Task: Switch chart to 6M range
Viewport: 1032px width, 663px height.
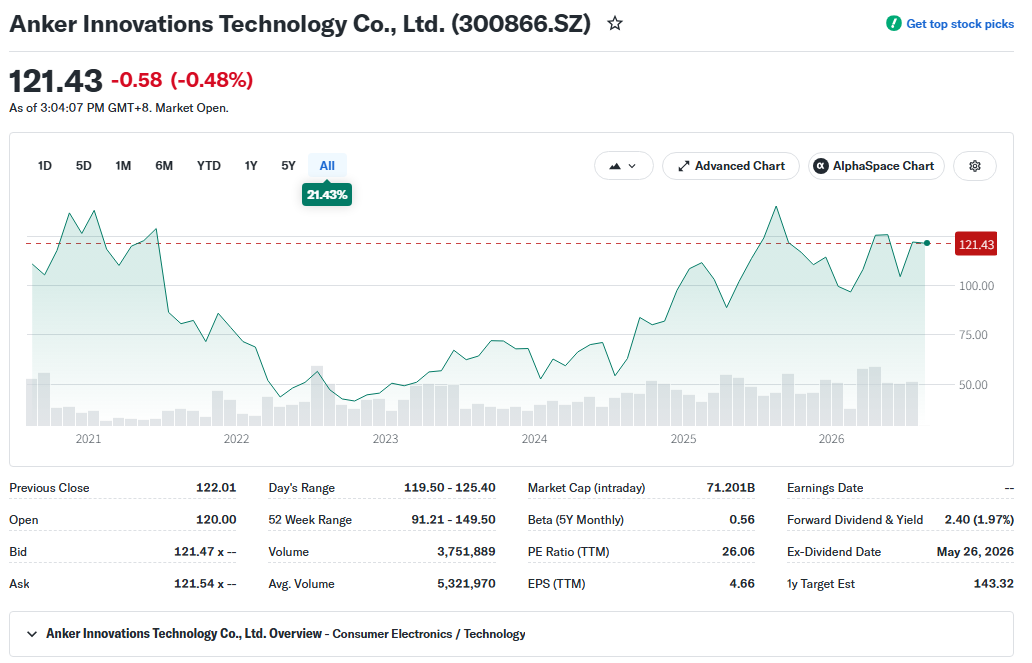Action: coord(164,166)
